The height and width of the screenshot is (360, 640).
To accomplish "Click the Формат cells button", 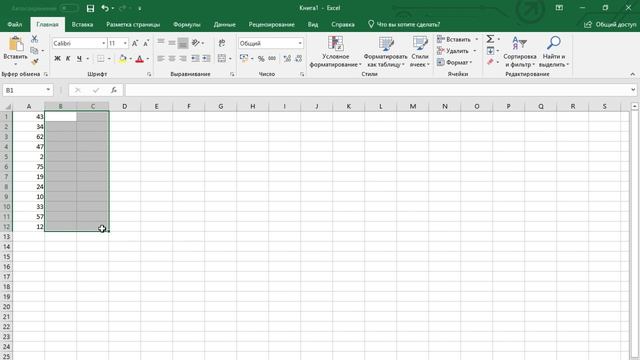I will 455,62.
